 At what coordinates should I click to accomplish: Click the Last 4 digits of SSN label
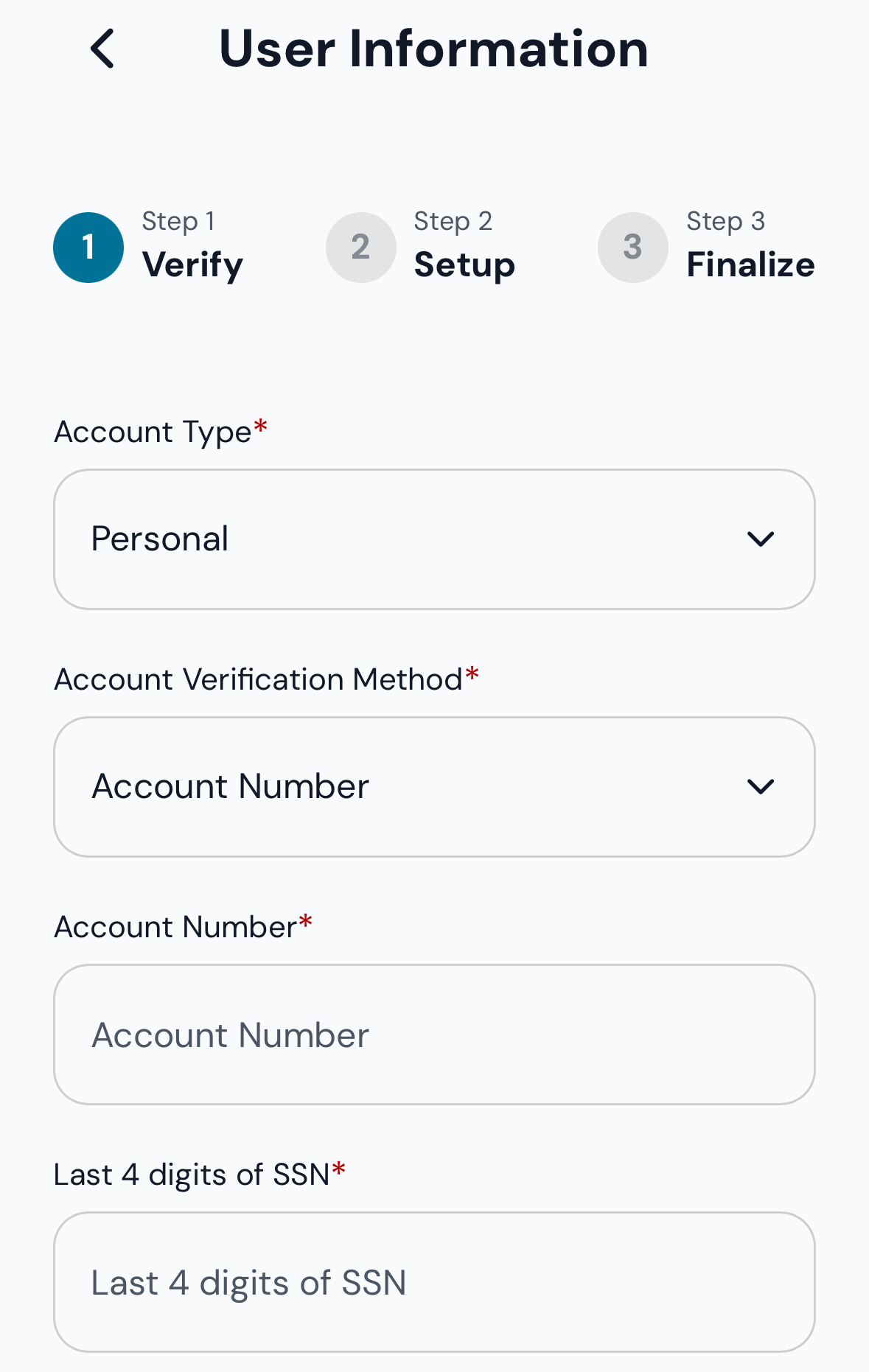pos(192,1175)
